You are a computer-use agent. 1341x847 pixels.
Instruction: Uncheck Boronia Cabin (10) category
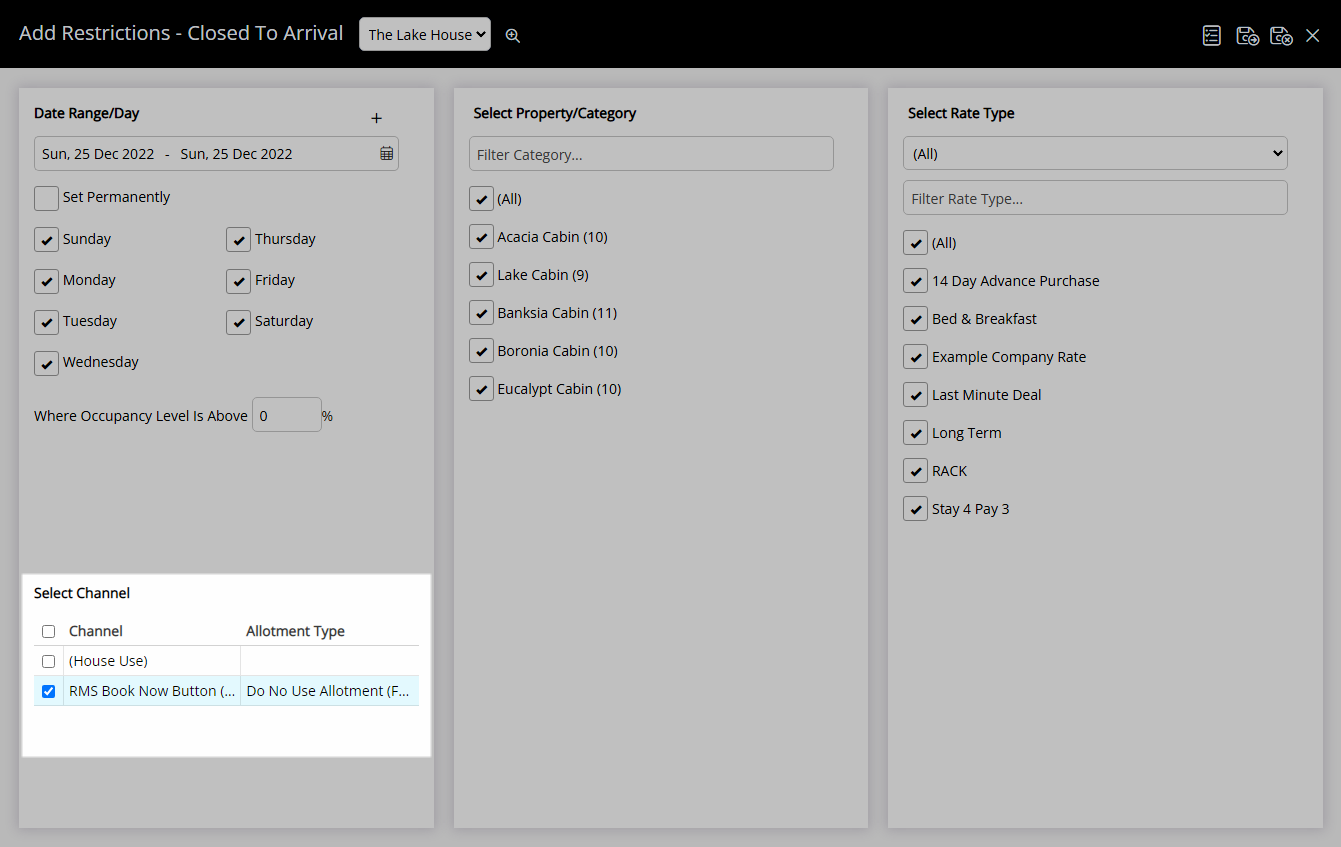482,351
